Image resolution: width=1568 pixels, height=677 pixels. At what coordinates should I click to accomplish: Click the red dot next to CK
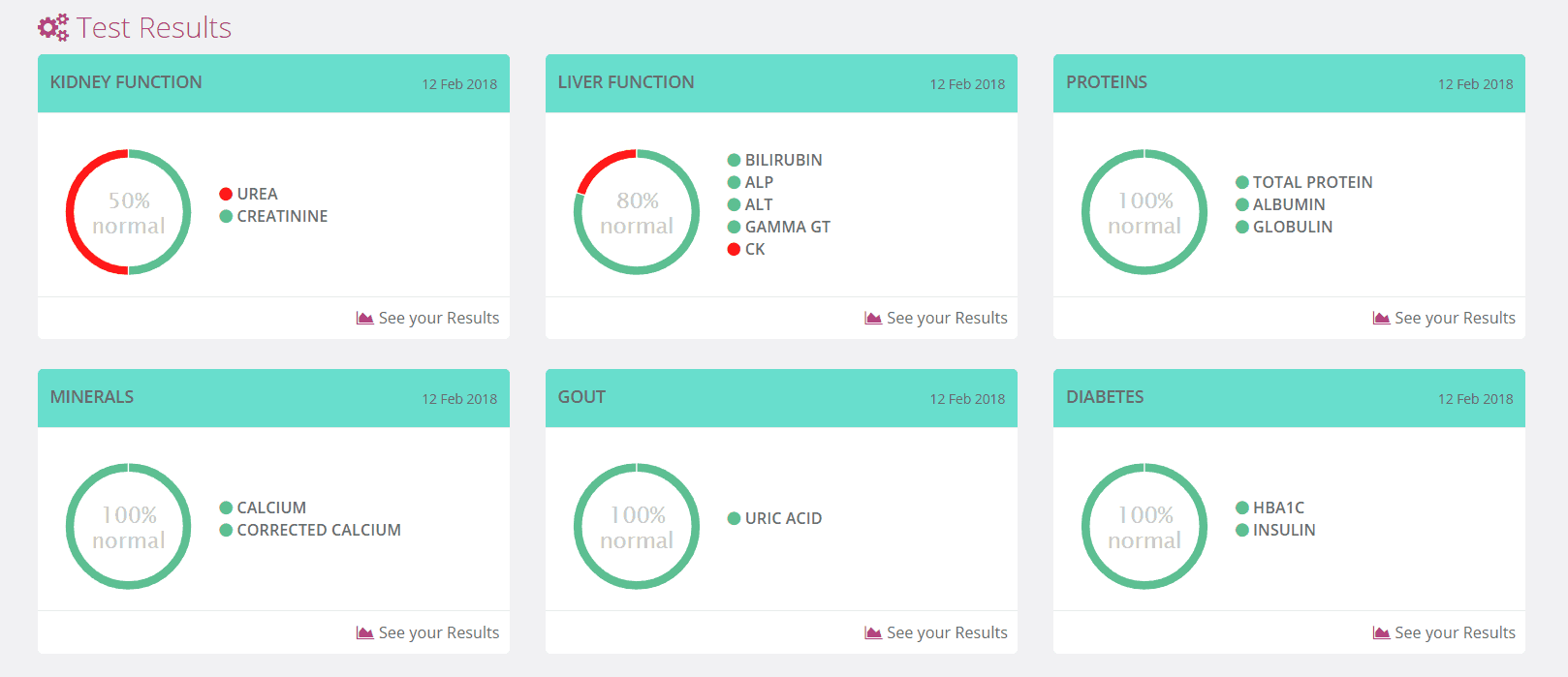[734, 250]
